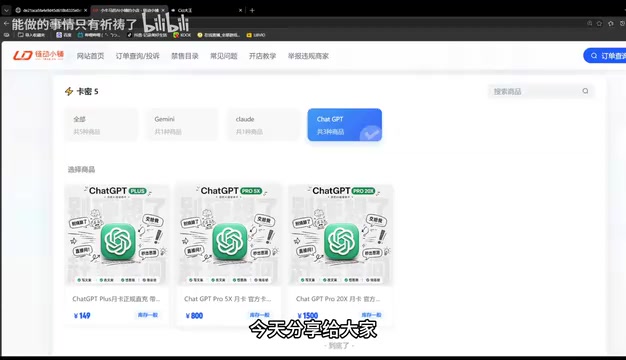Image resolution: width=626 pixels, height=360 pixels.
Task: Open the 百度 bookmark
Action: [x=64, y=35]
